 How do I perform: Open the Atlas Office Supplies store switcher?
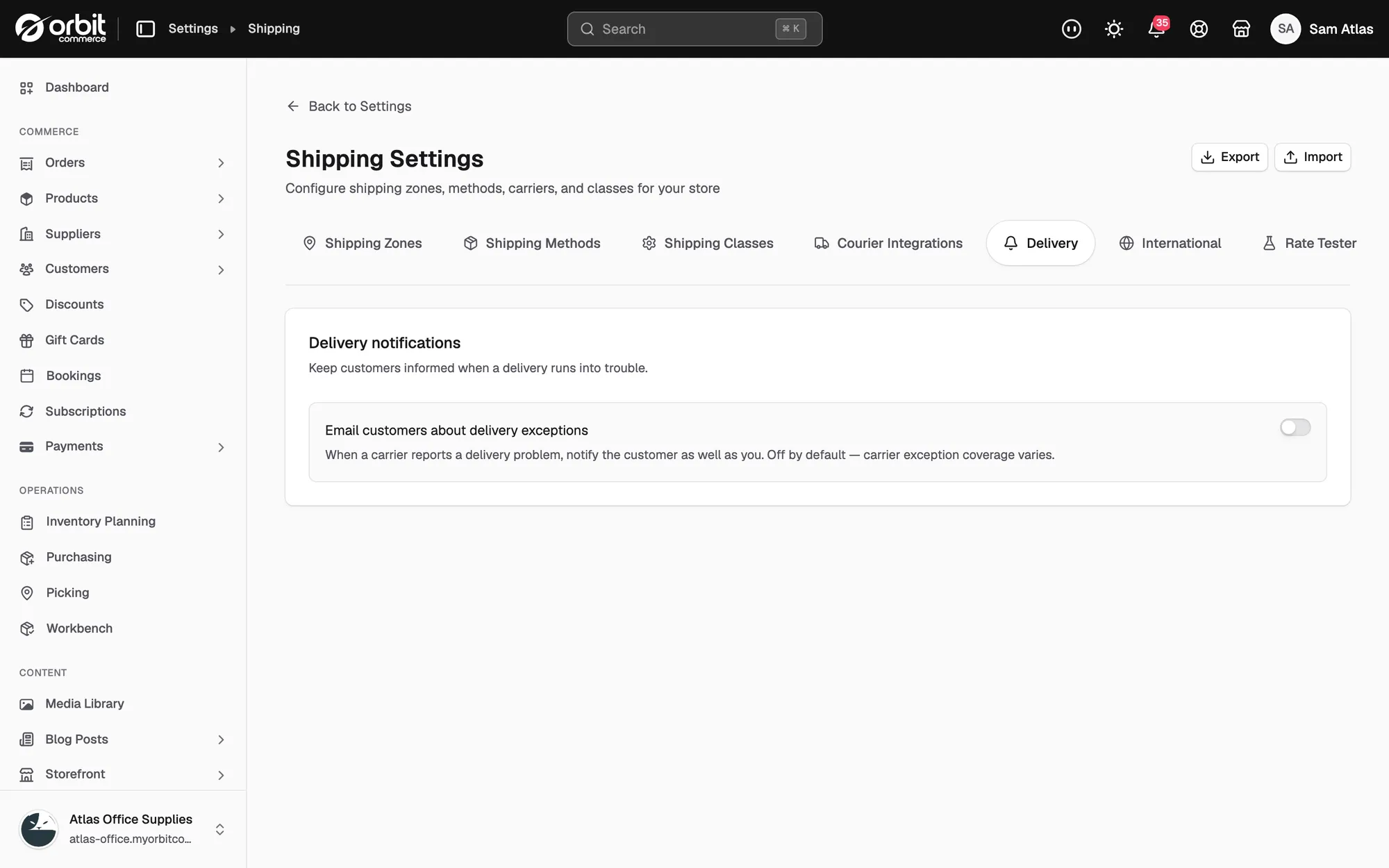tap(123, 829)
